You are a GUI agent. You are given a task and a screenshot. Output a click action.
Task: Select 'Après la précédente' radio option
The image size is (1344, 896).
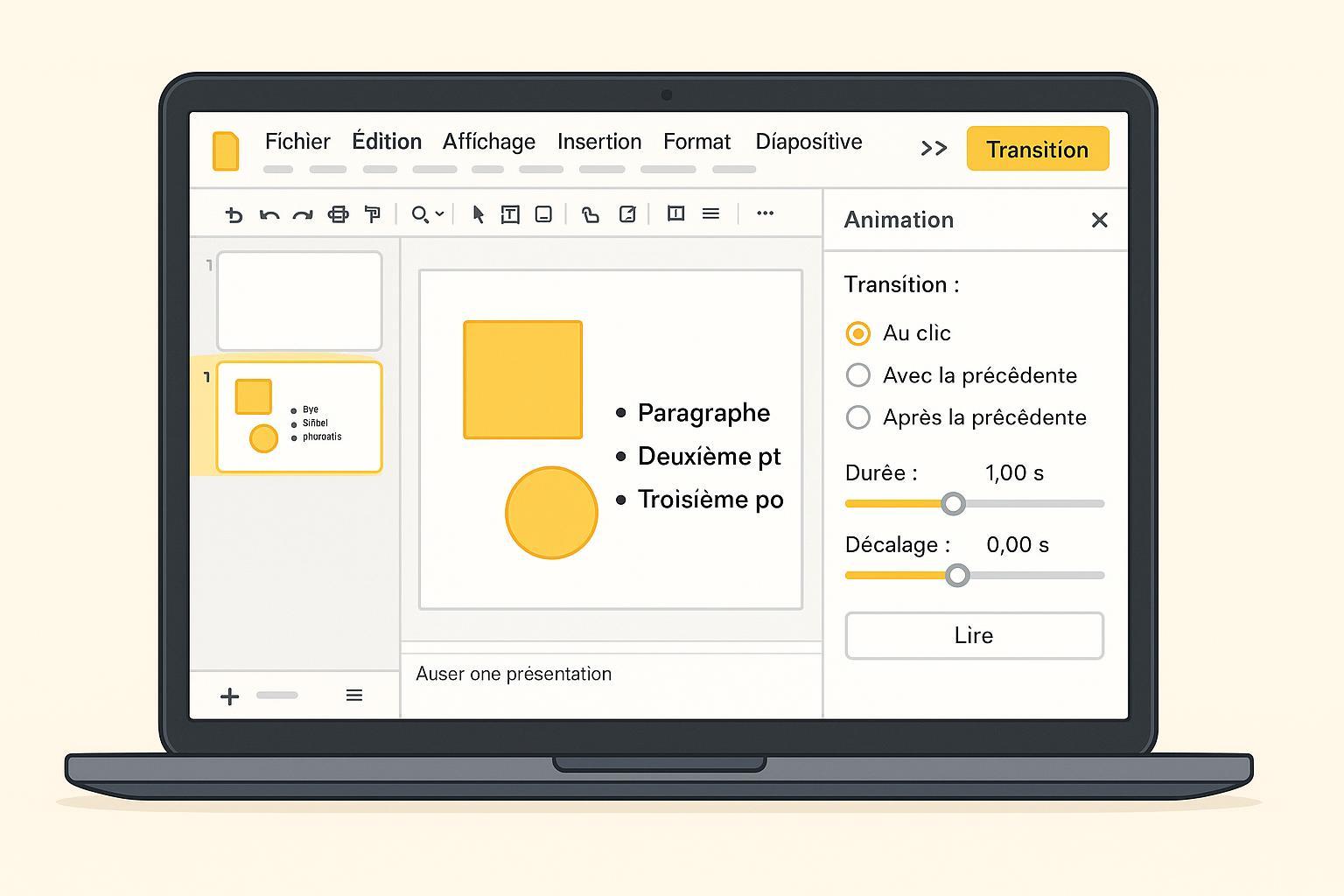(x=858, y=417)
